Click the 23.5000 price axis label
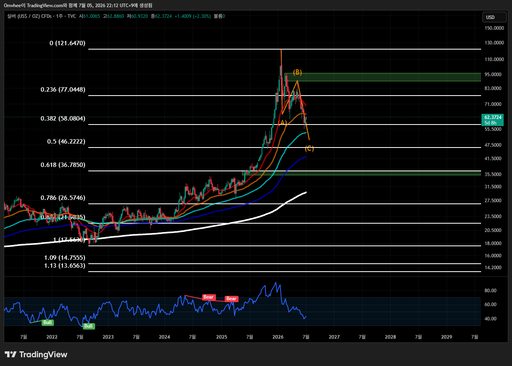 pos(493,216)
